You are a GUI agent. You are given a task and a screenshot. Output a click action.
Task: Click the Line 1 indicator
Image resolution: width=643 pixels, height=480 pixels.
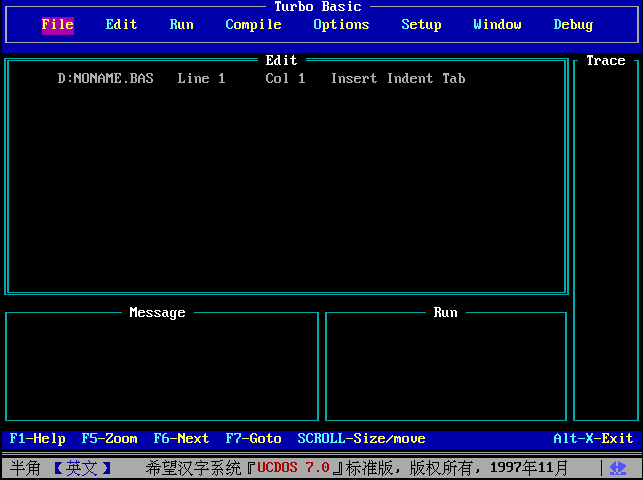click(201, 78)
